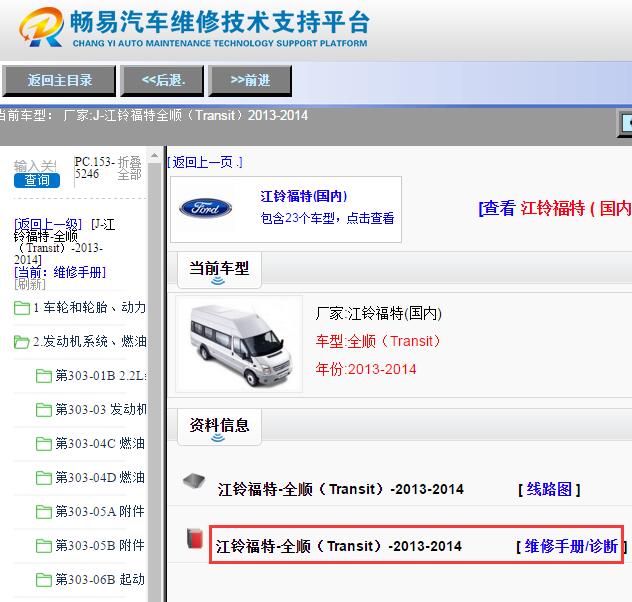The width and height of the screenshot is (632, 602).
Task: Open folder icon for 1 车轮和轮胎
Action: pos(22,308)
